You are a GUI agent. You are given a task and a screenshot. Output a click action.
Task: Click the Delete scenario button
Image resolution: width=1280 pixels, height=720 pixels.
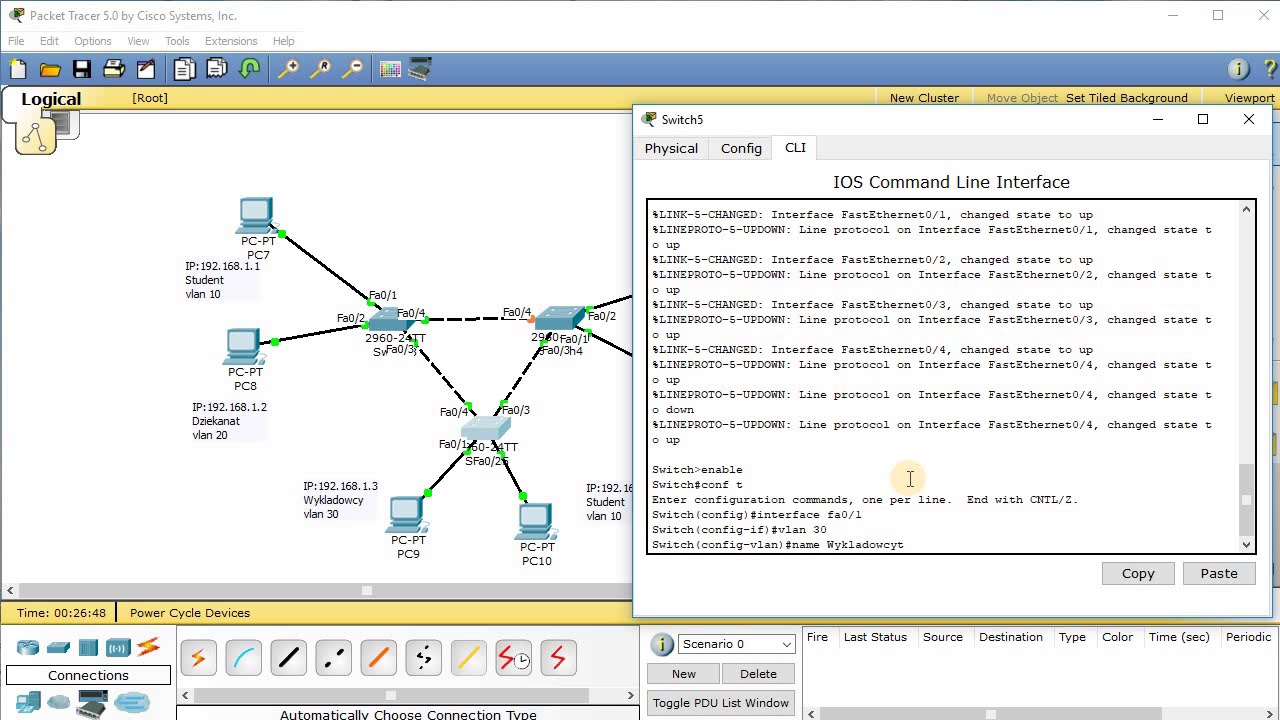tap(758, 673)
